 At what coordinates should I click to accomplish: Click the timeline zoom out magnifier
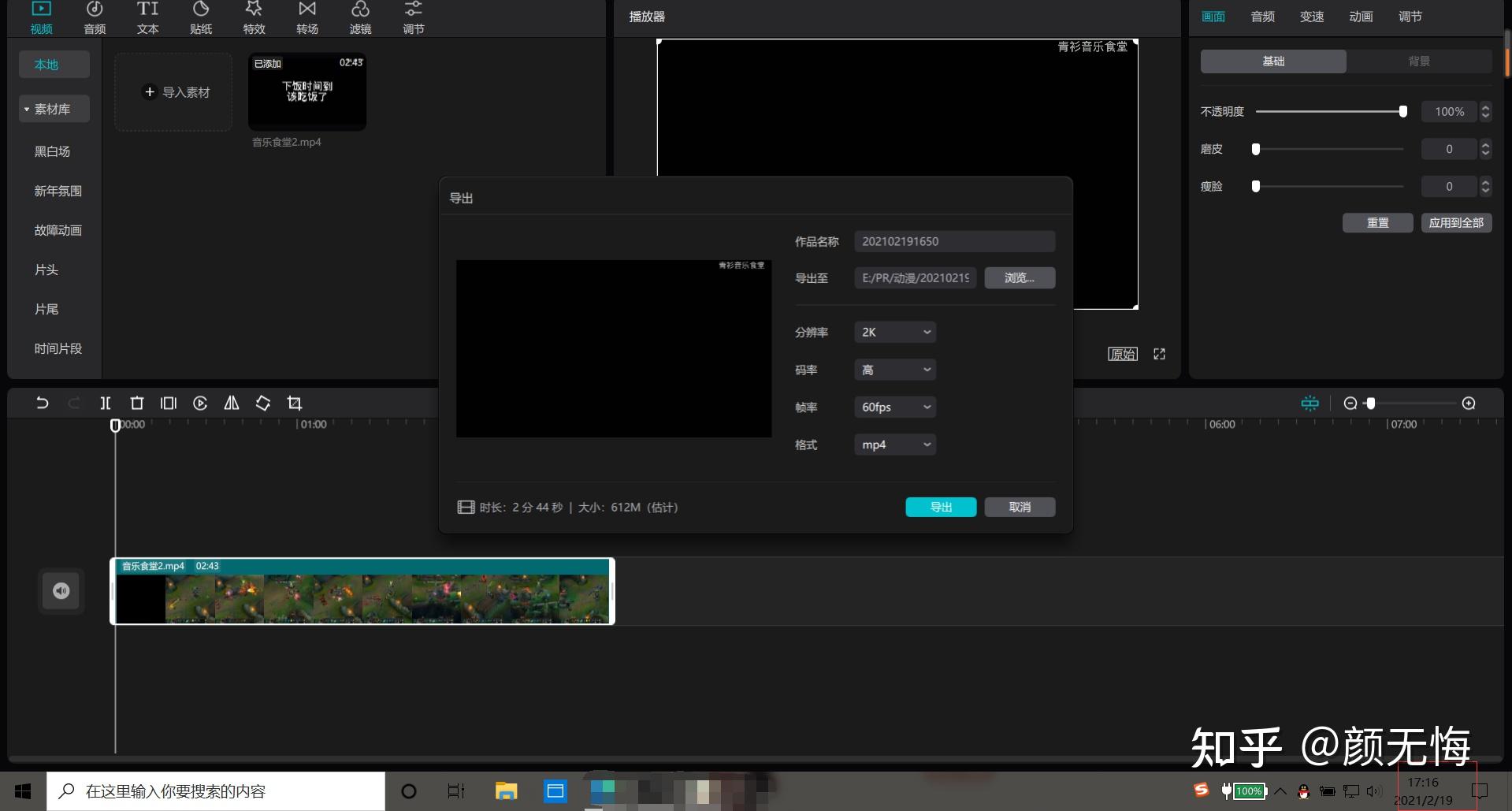pos(1350,404)
